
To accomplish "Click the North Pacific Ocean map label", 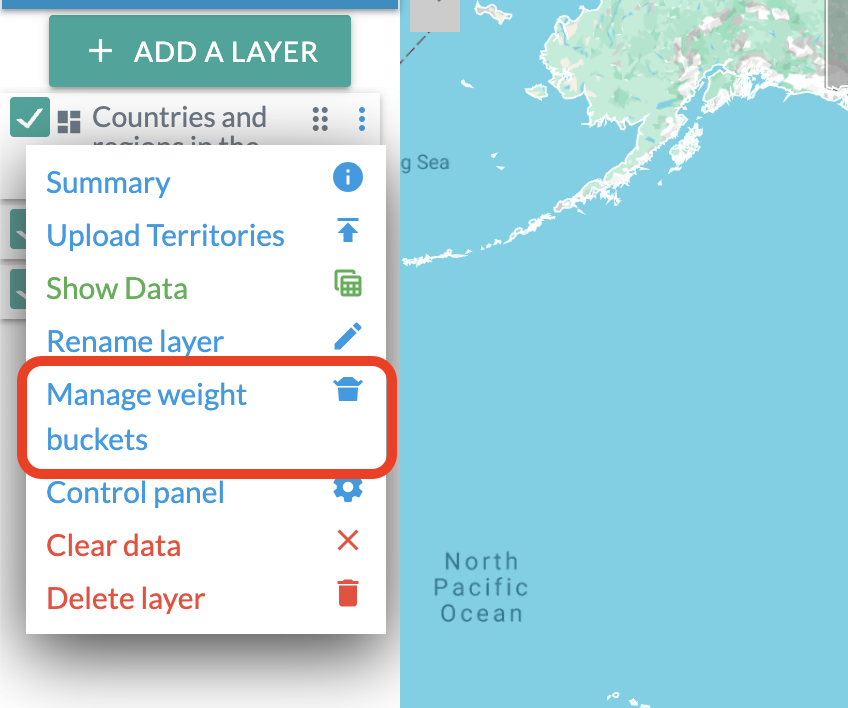I will tap(481, 587).
